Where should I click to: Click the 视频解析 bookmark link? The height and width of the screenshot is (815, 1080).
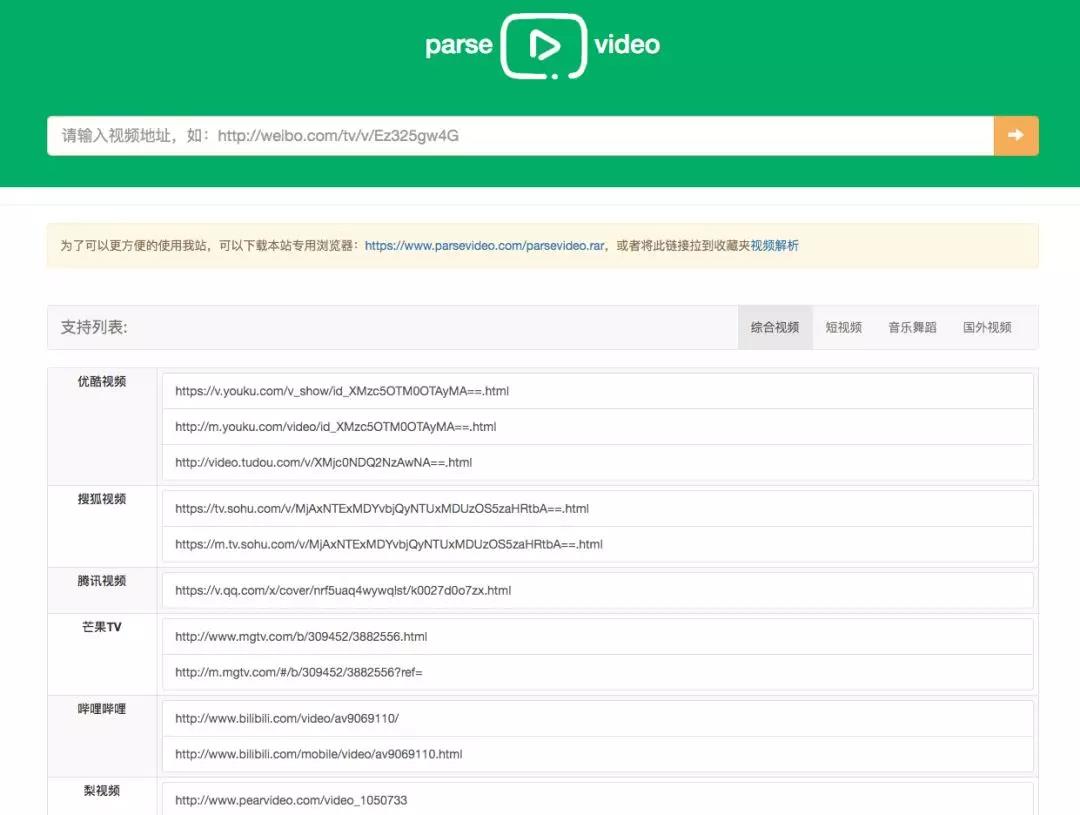coord(774,246)
